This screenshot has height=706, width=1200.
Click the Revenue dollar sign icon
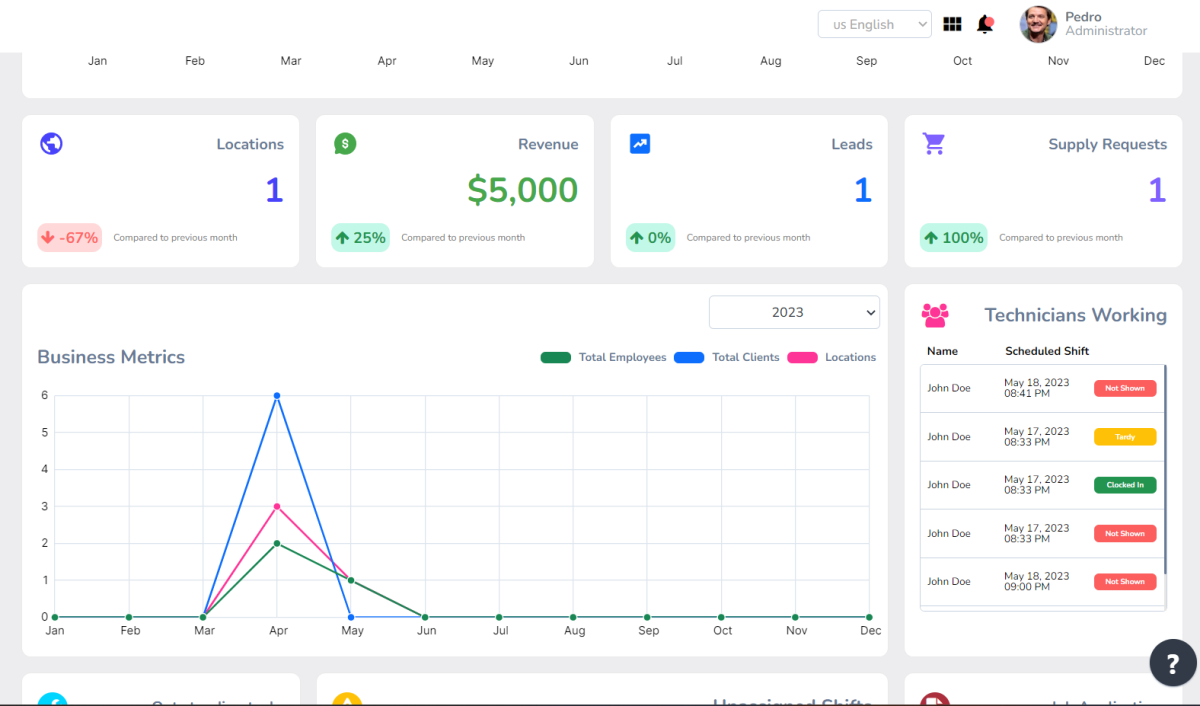coord(345,144)
